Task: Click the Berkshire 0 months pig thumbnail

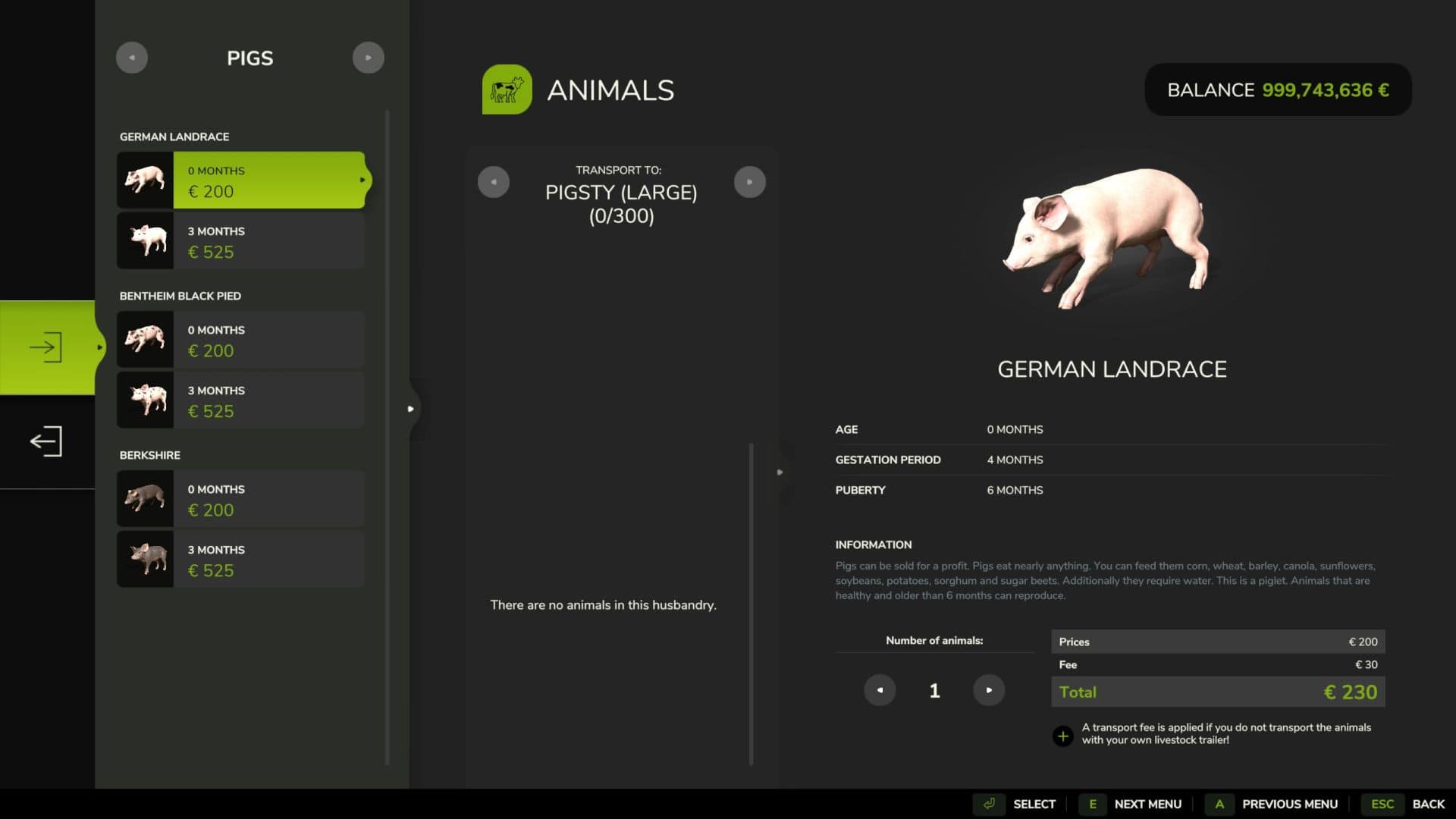Action: tap(145, 499)
